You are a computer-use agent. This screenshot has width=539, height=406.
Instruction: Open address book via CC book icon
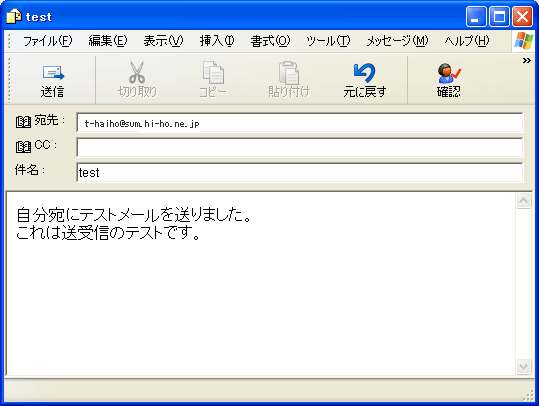click(x=23, y=147)
